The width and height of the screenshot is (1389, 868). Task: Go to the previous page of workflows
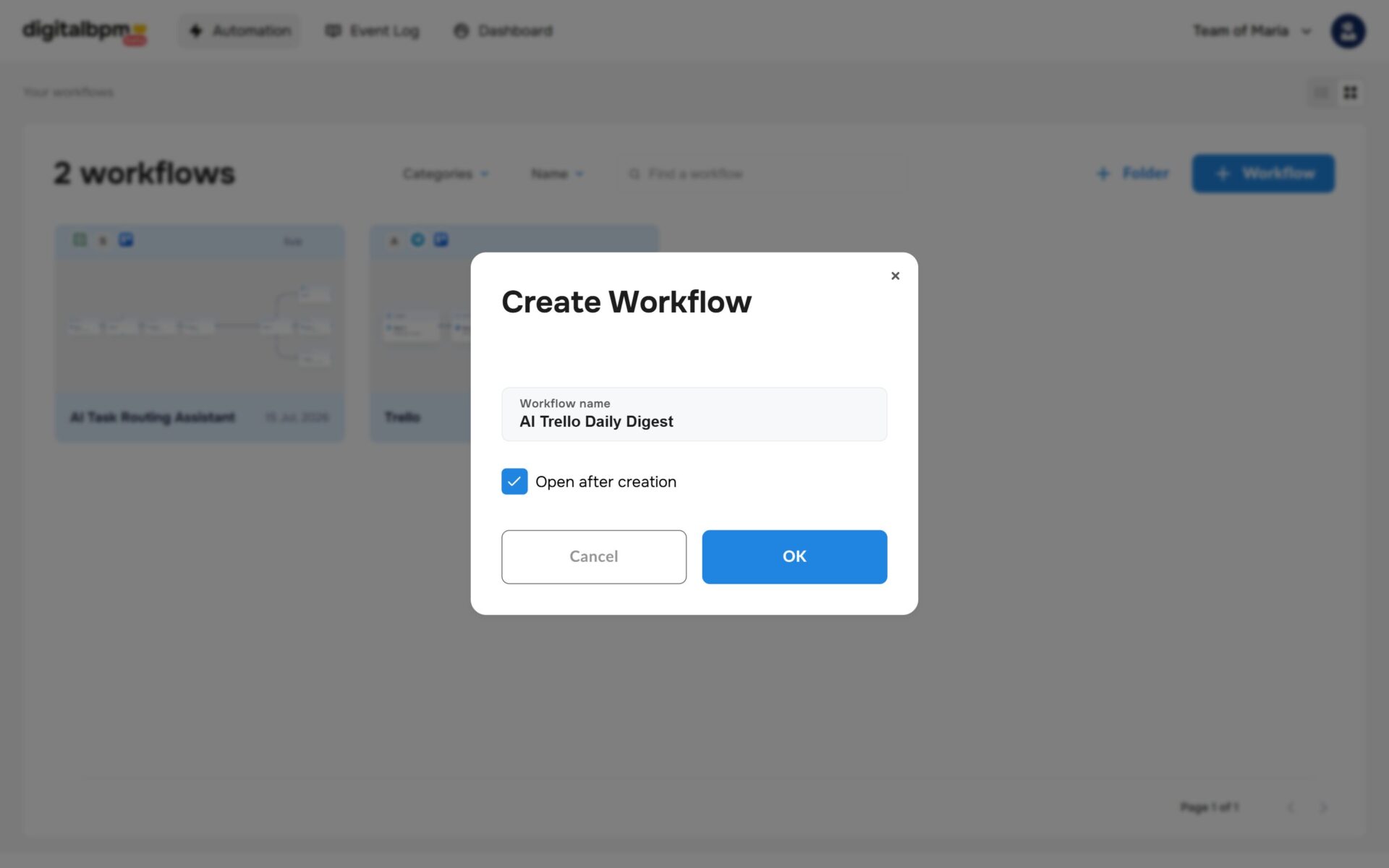[1291, 807]
